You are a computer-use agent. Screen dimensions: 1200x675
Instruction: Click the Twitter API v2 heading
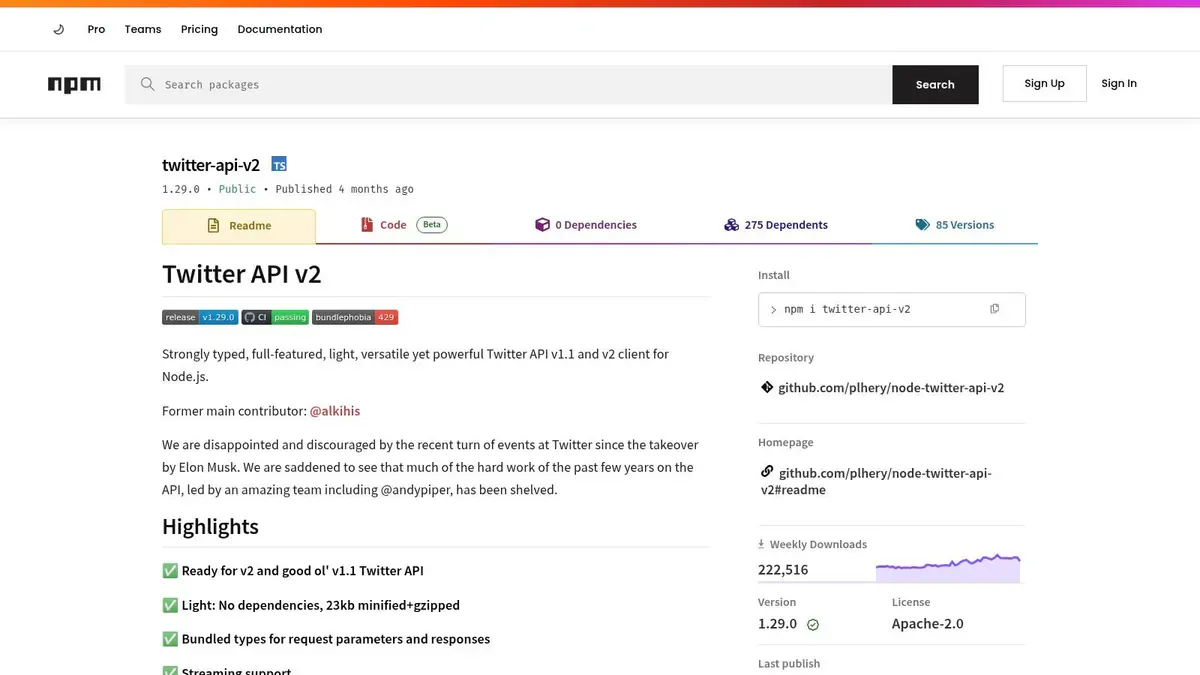[242, 274]
